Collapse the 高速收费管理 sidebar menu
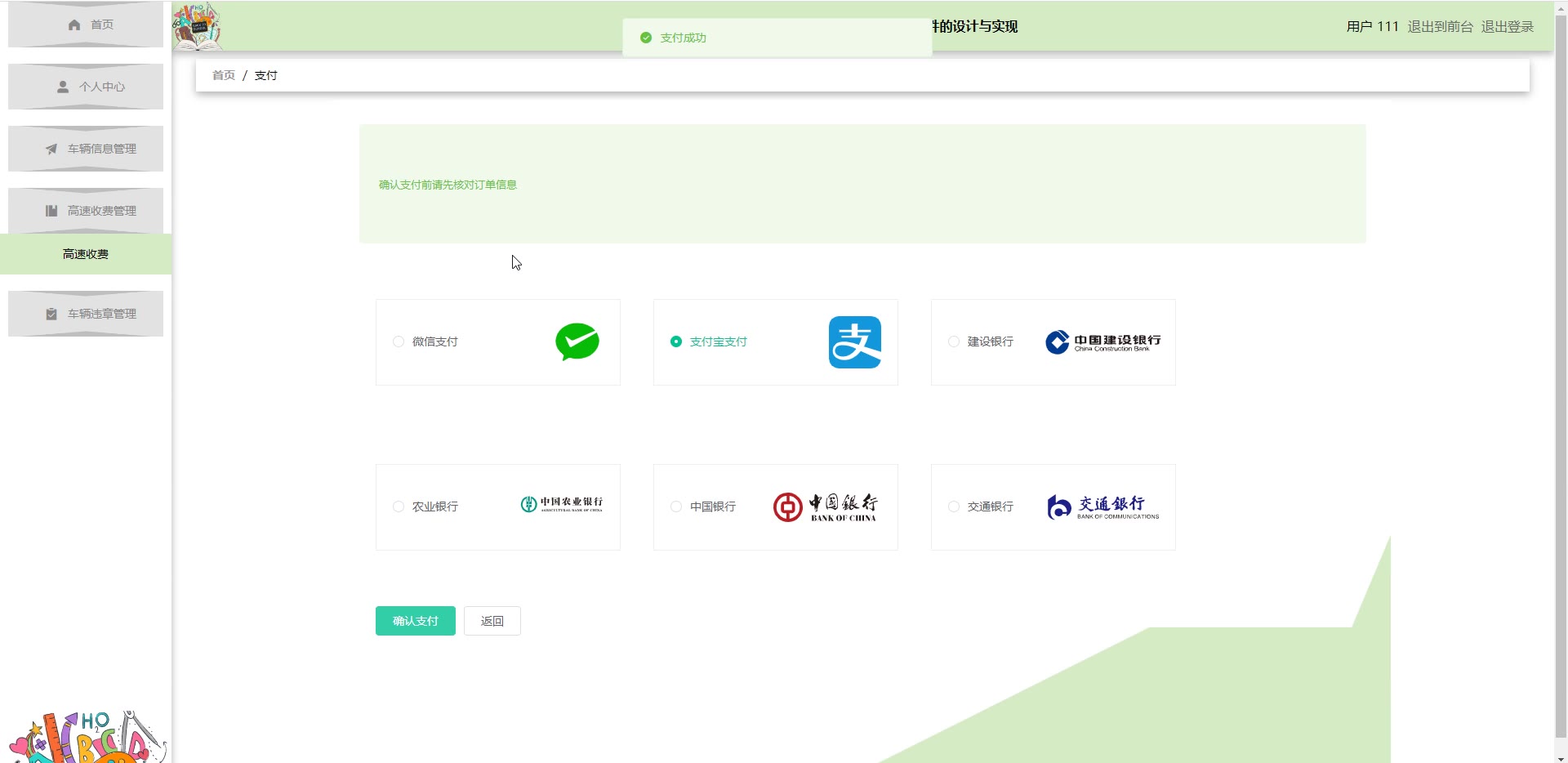Viewport: 1568px width, 763px height. (x=86, y=211)
